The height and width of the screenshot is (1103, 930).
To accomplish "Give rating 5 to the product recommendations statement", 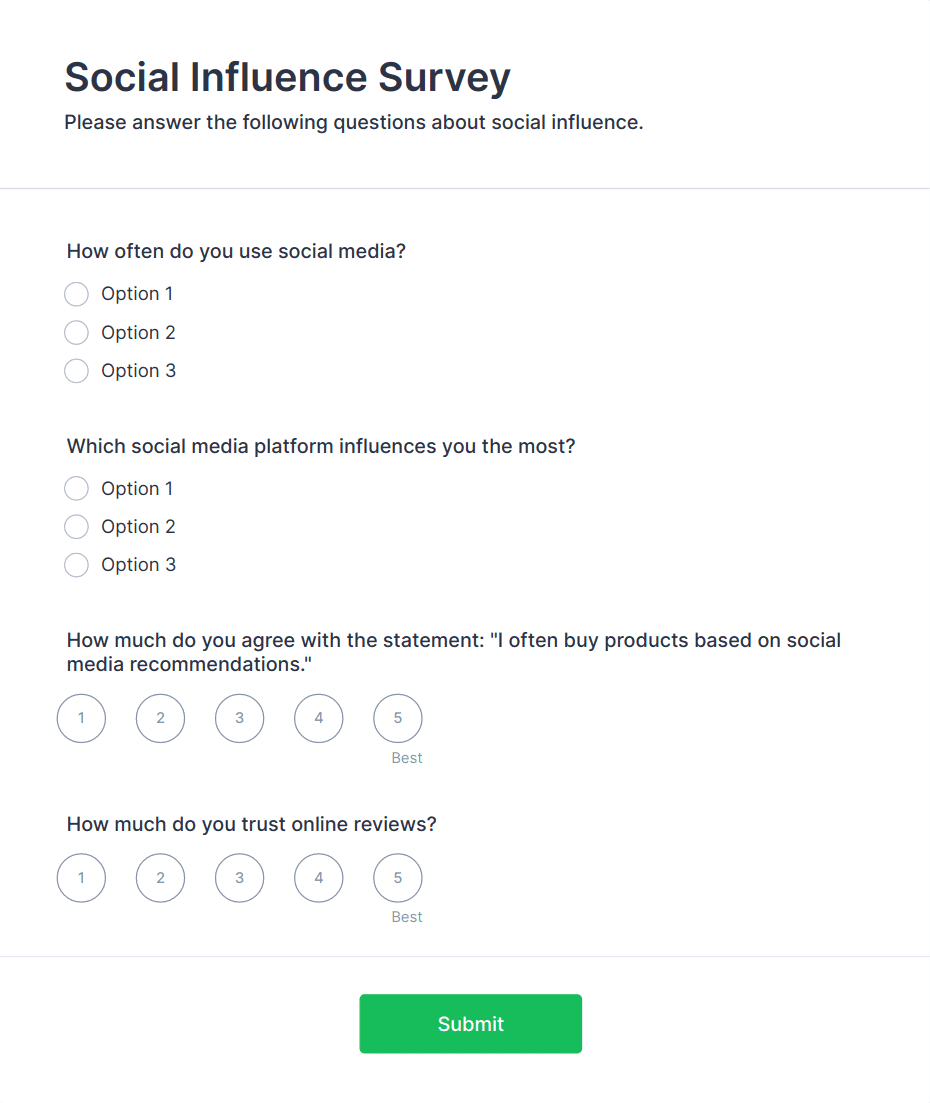I will click(397, 718).
